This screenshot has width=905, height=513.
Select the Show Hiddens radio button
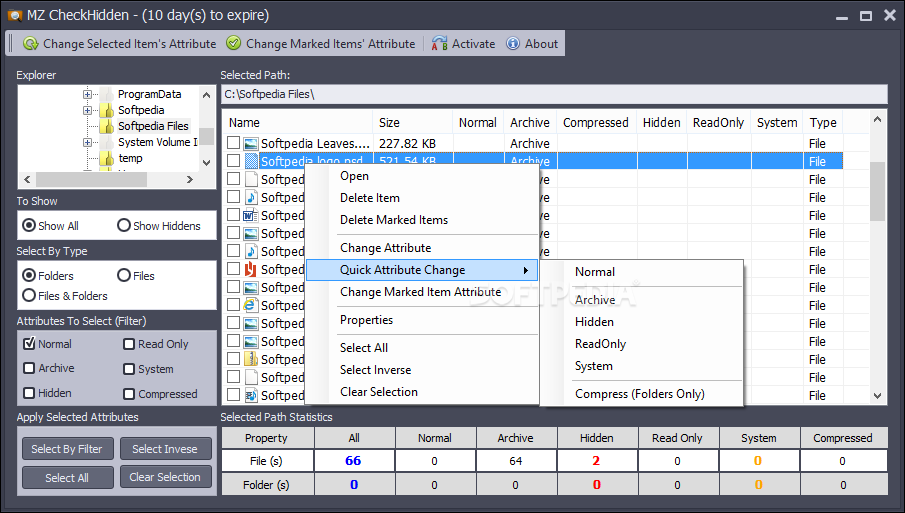coord(124,225)
